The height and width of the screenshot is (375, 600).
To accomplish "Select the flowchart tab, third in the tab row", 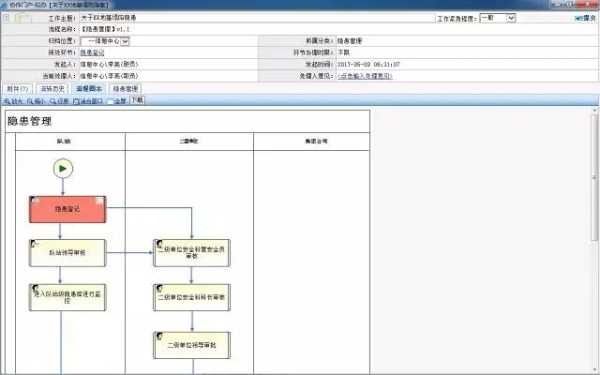I will 89,89.
